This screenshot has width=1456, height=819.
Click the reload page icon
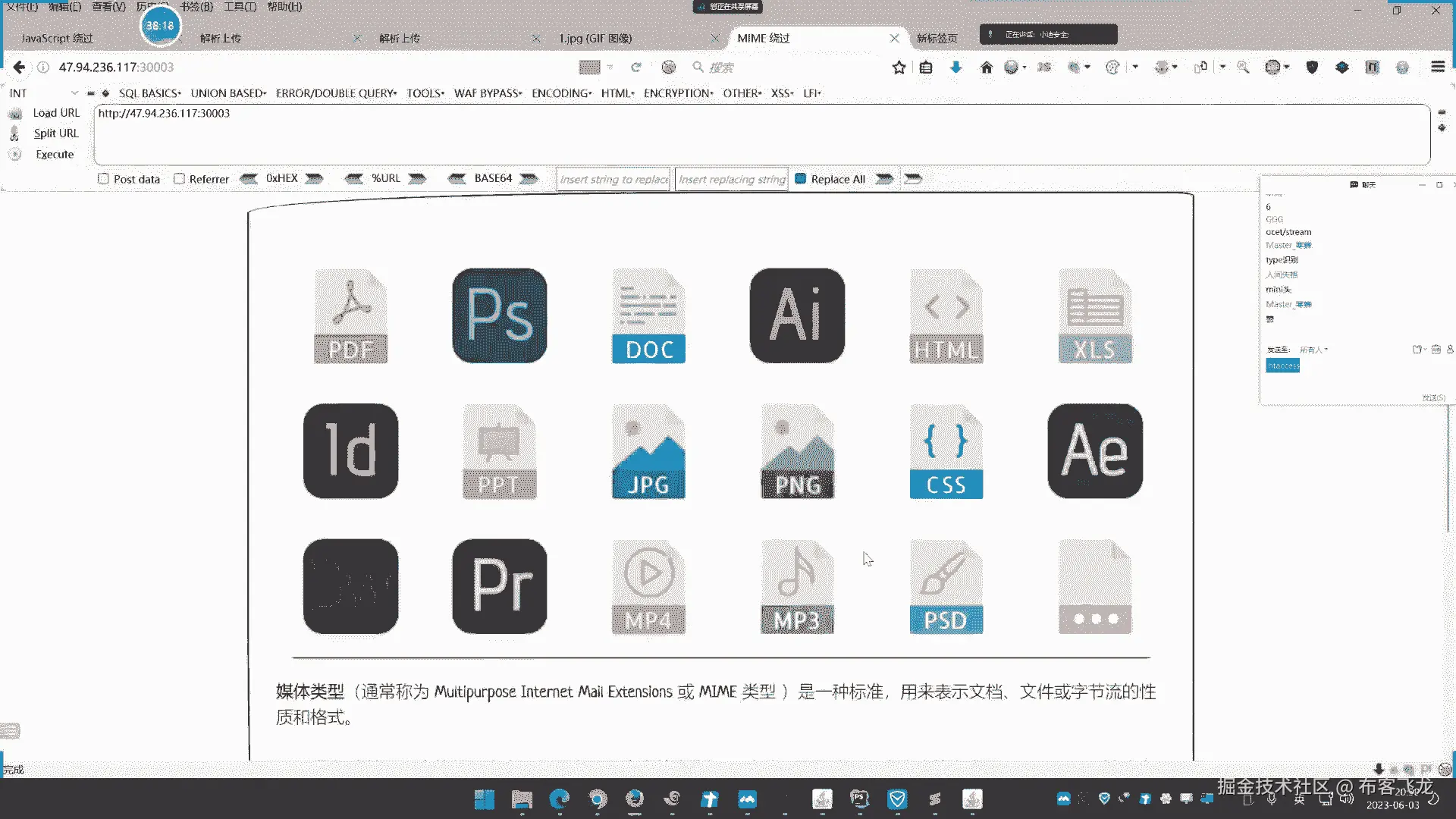click(636, 67)
